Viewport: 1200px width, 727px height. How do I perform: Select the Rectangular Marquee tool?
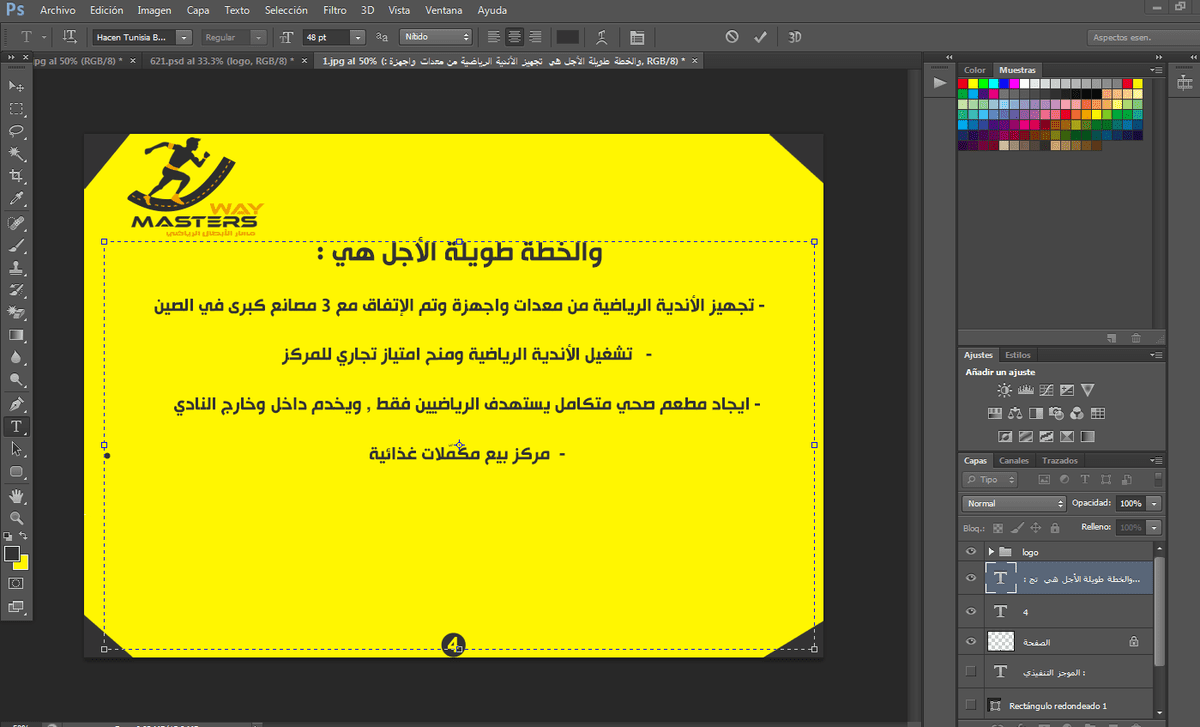16,109
